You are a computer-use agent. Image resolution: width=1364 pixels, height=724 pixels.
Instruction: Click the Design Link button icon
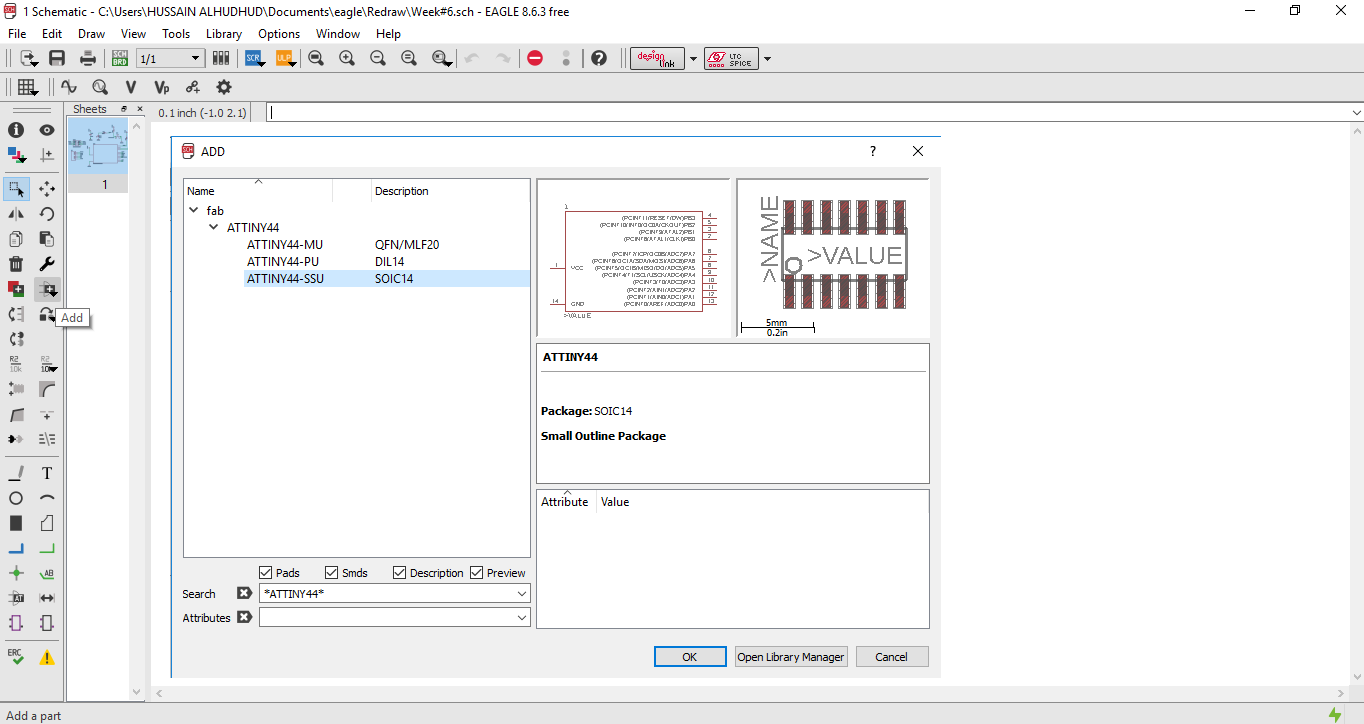(658, 58)
